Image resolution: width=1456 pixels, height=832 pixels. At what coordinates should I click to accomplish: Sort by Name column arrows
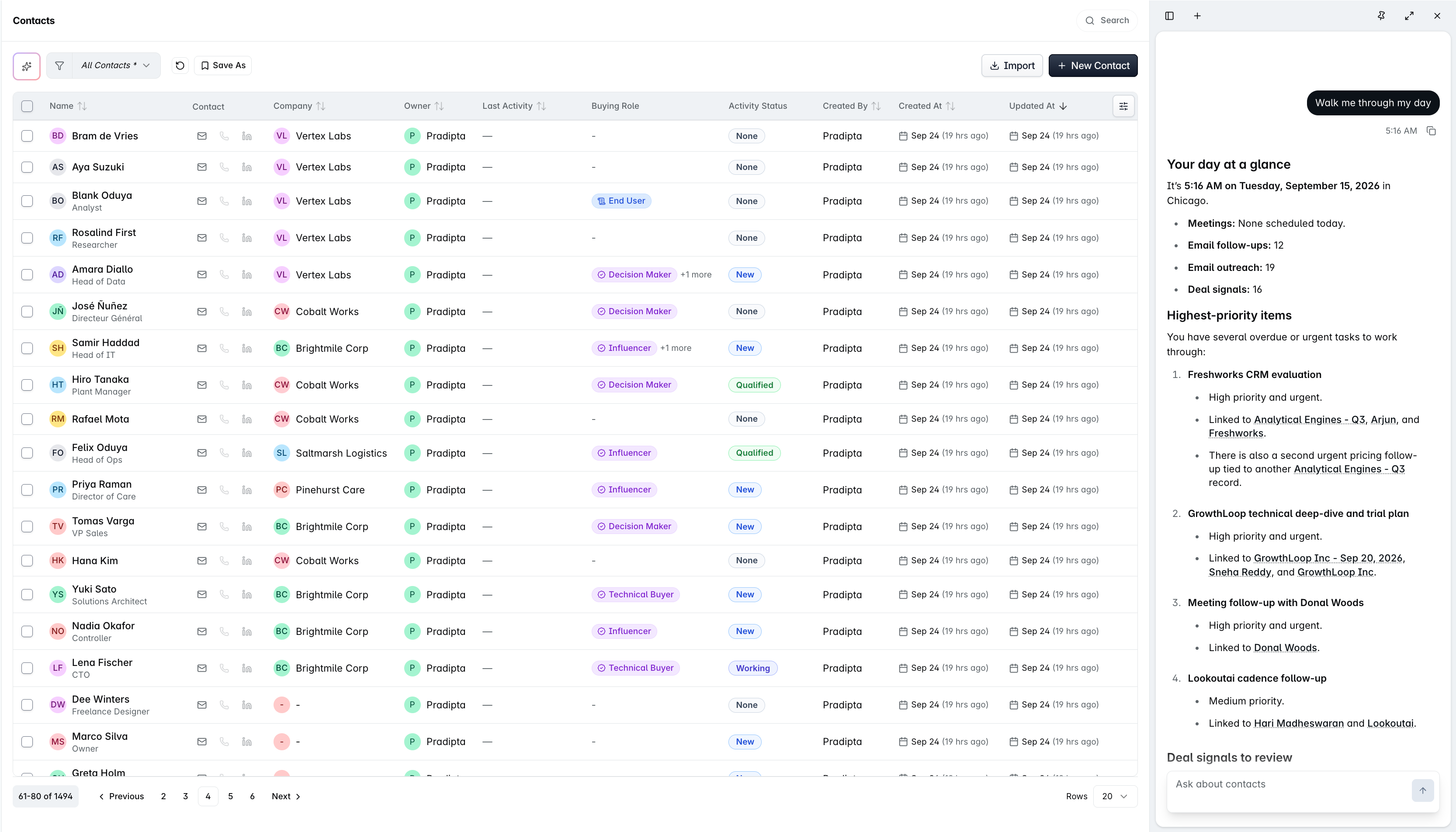click(x=82, y=106)
